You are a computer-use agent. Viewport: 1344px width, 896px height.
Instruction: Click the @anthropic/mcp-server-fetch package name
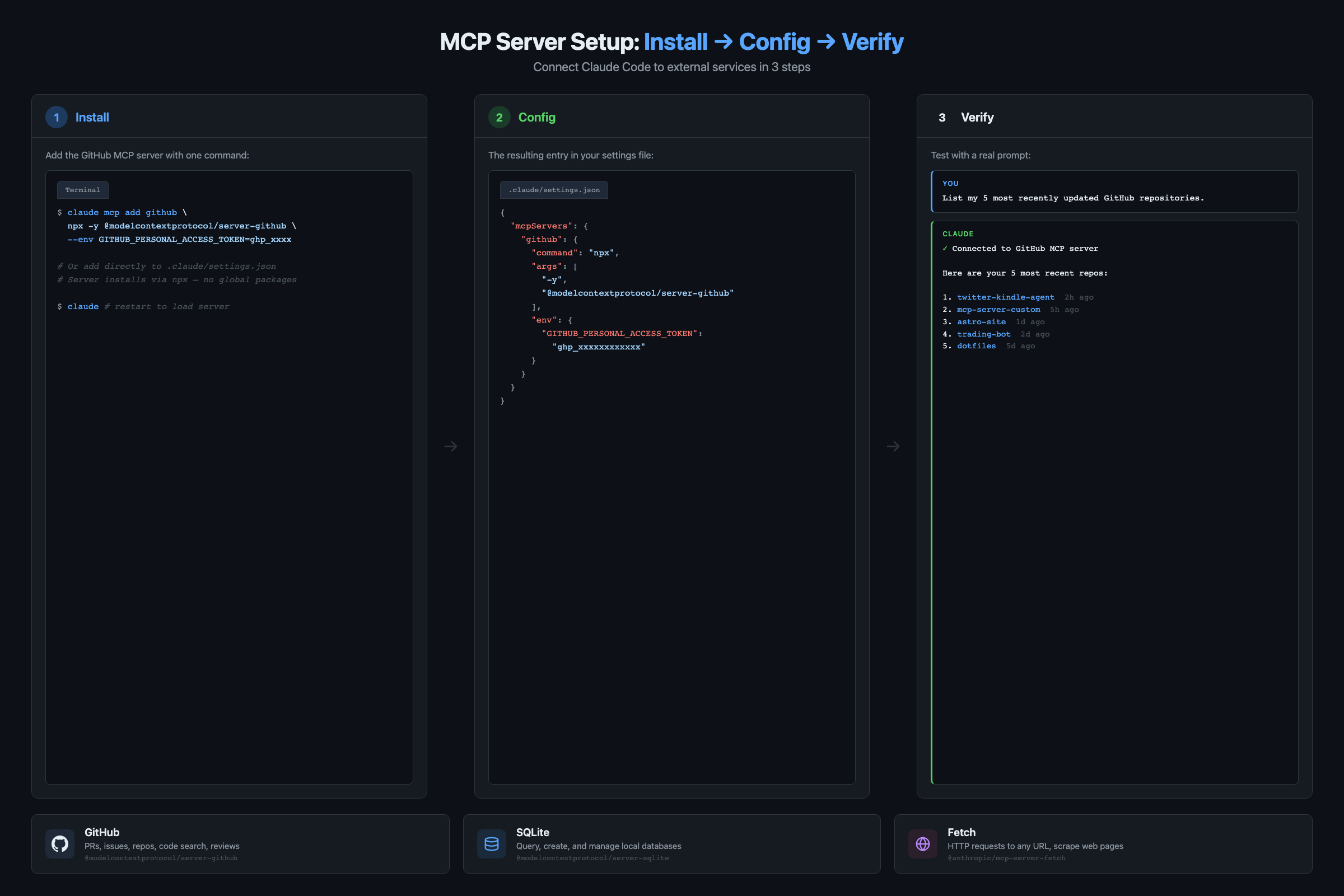click(x=1006, y=858)
